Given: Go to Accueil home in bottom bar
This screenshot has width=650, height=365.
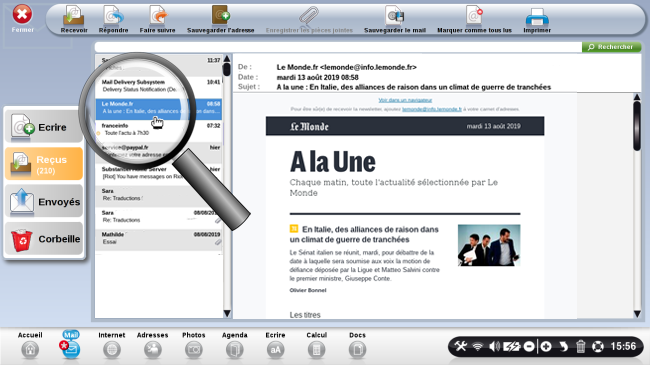Looking at the screenshot, I should (30, 345).
